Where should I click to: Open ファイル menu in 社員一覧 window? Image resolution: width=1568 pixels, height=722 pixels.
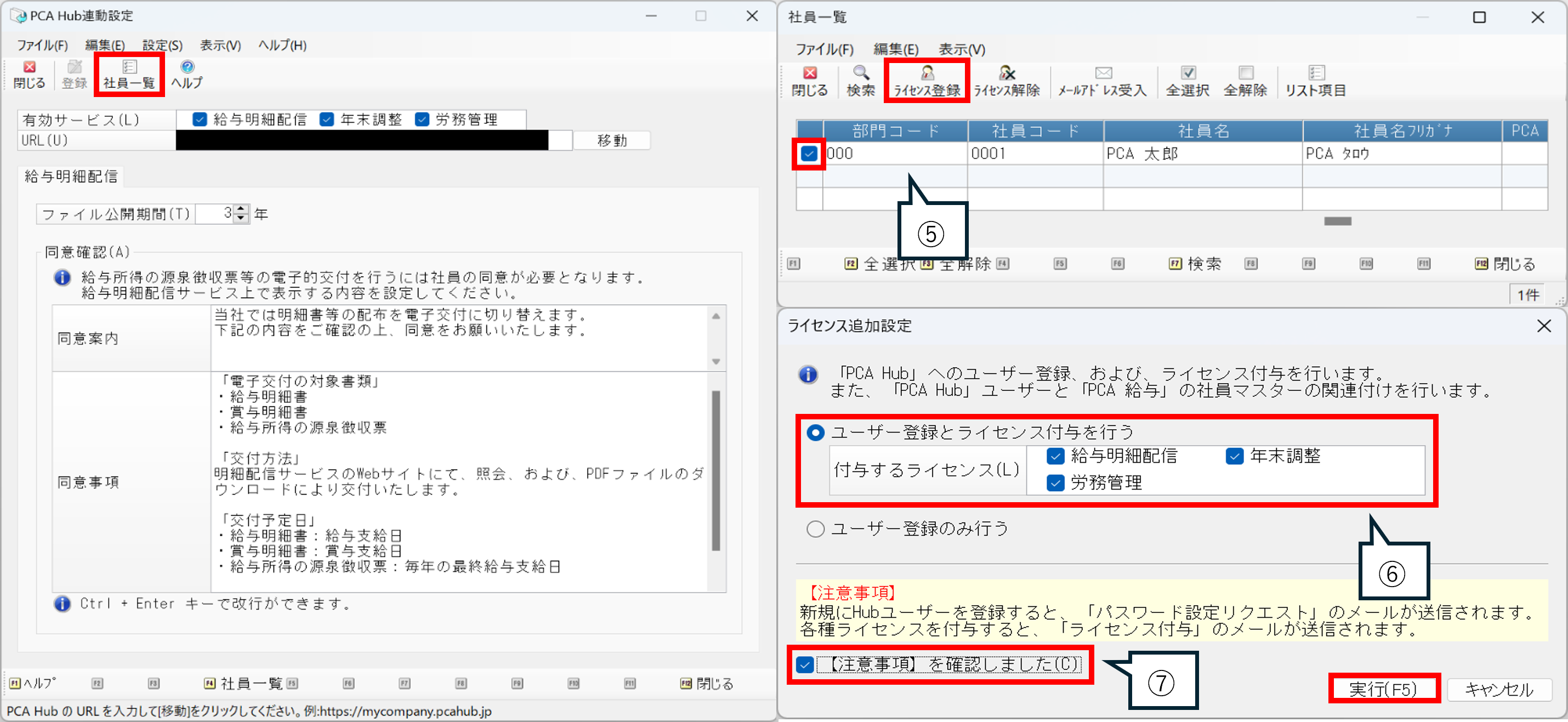[824, 49]
